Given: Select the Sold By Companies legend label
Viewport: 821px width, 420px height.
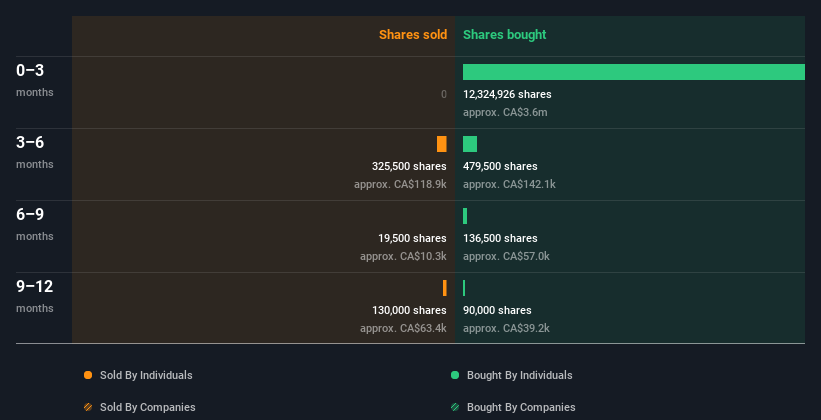Looking at the screenshot, I should (x=148, y=407).
